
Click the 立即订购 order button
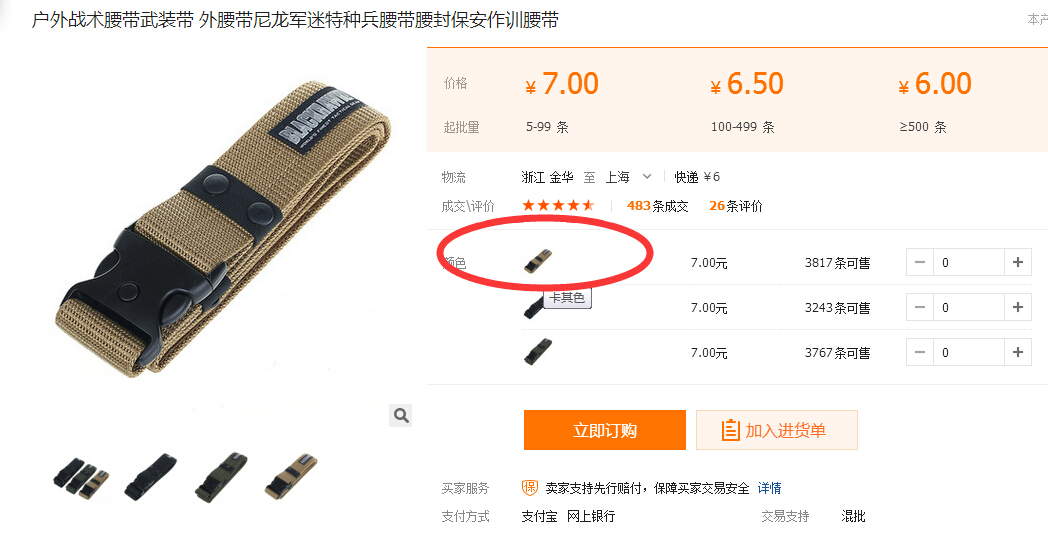(605, 430)
